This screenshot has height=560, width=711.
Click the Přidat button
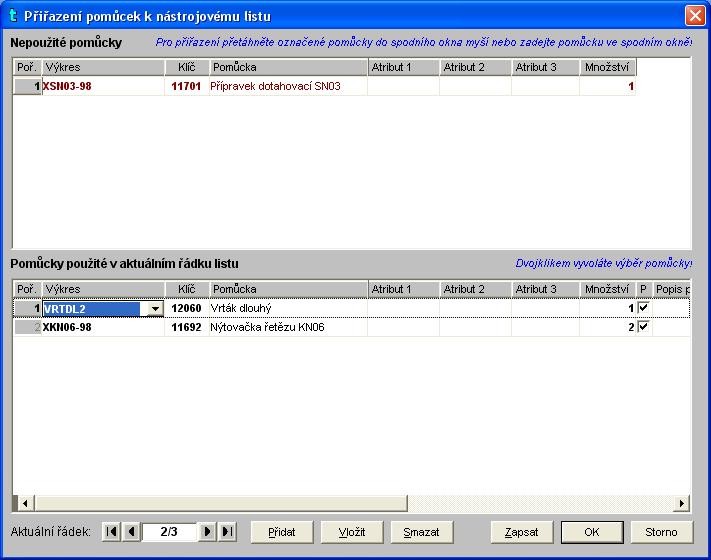coord(282,532)
